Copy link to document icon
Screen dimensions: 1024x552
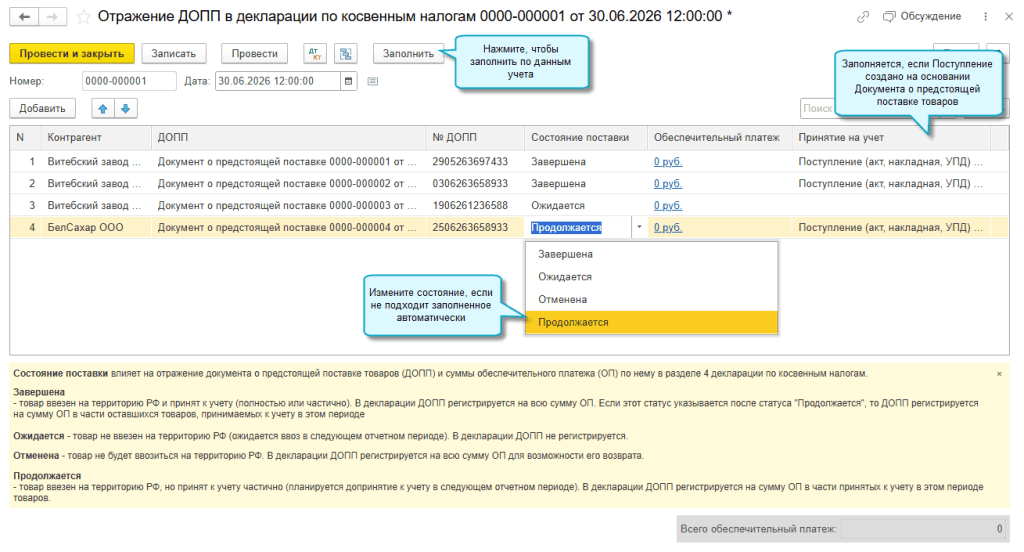point(863,17)
